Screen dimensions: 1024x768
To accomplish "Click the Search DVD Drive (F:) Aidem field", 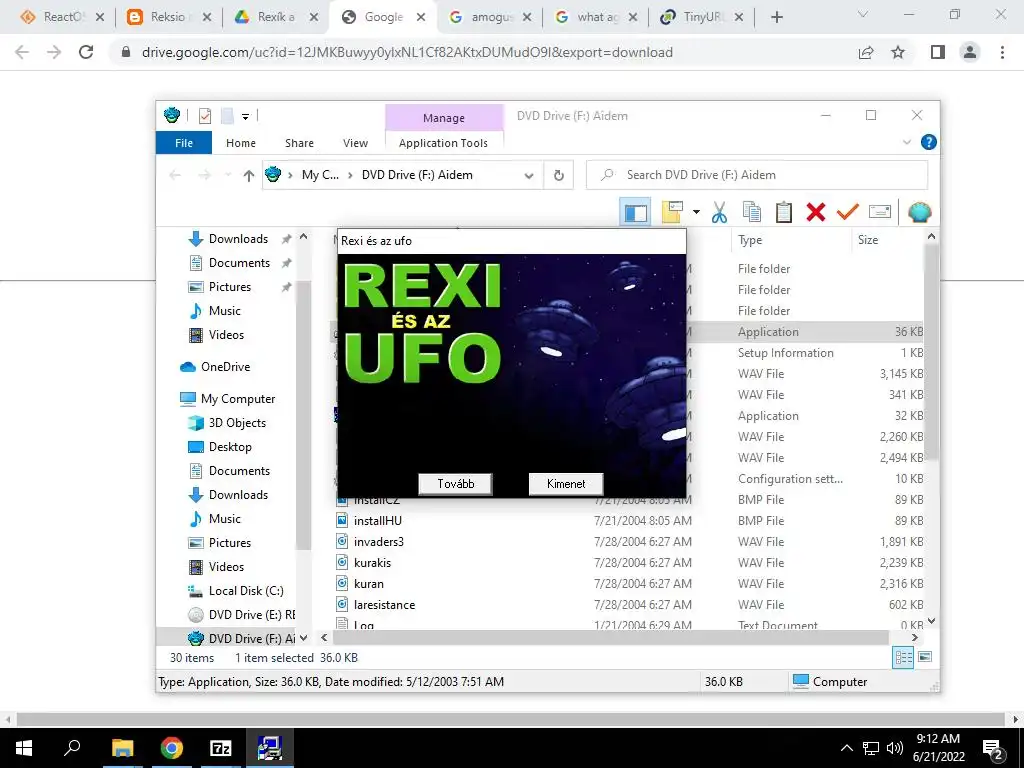I will (x=758, y=175).
